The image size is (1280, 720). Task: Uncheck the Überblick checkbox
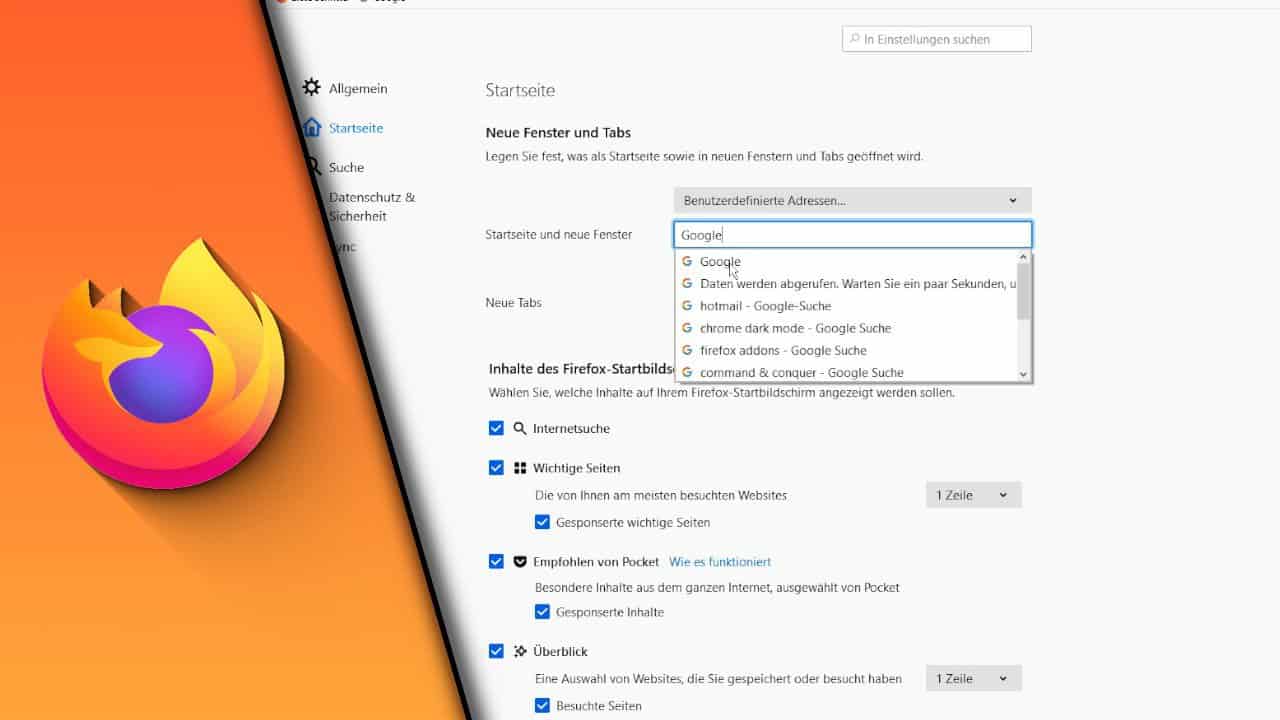click(x=496, y=651)
